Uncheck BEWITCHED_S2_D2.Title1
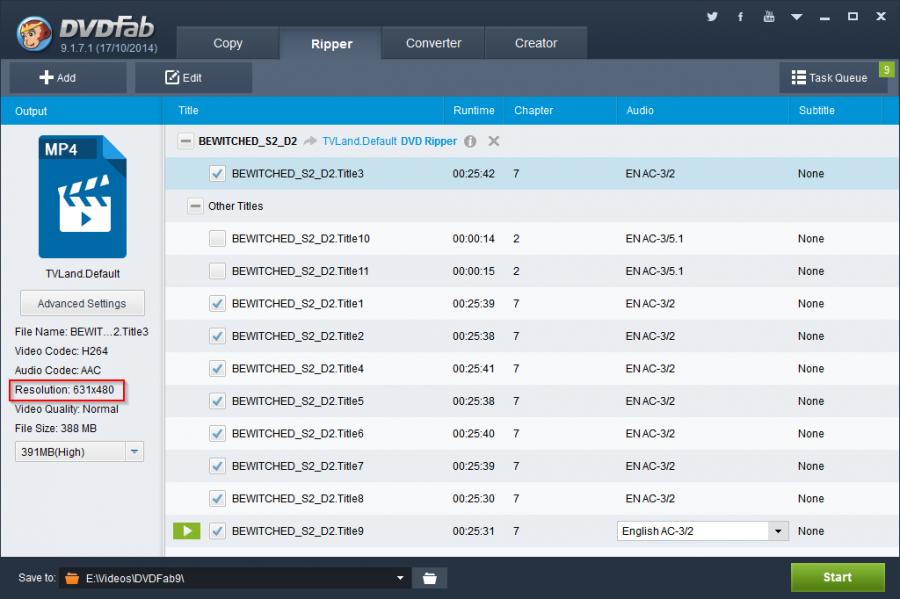This screenshot has width=900, height=599. pyautogui.click(x=217, y=304)
